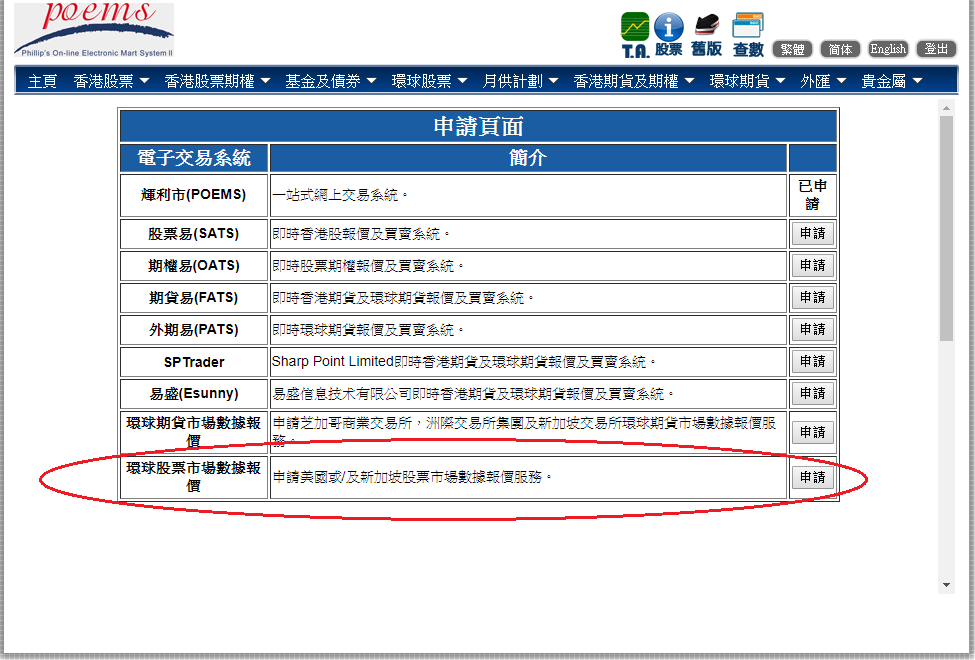This screenshot has height=660, width=975.
Task: Apply for SPTrader with 申請 button
Action: click(x=812, y=361)
